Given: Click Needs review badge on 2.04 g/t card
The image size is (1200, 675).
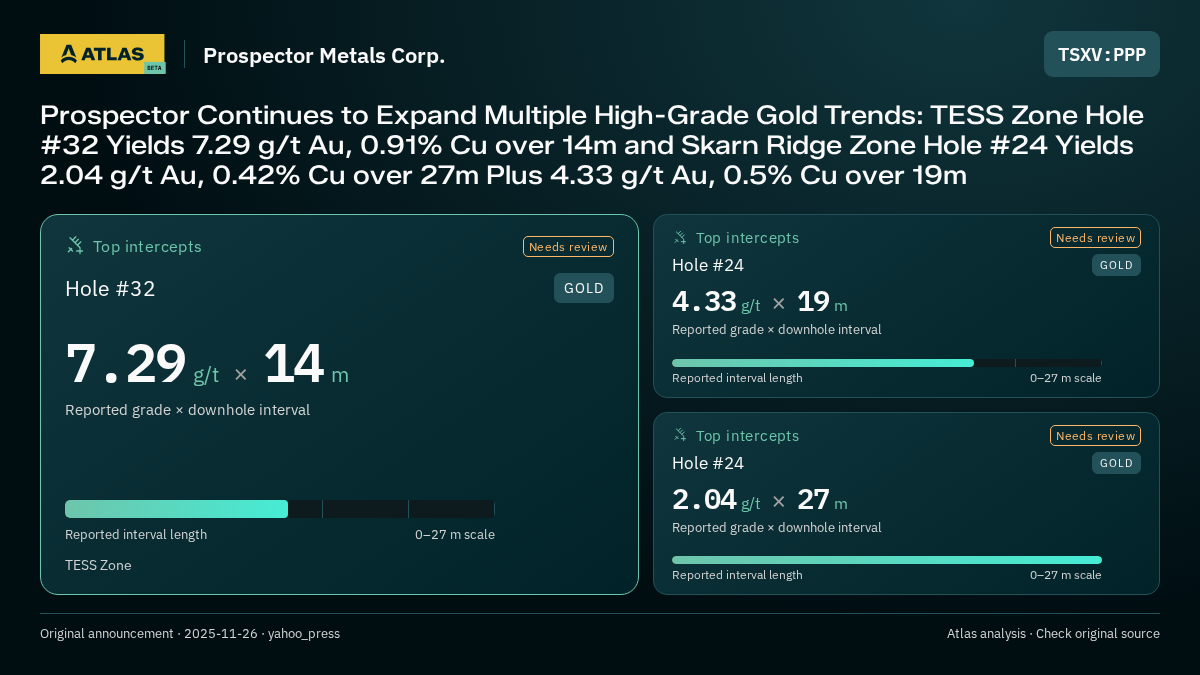Looking at the screenshot, I should [1095, 436].
